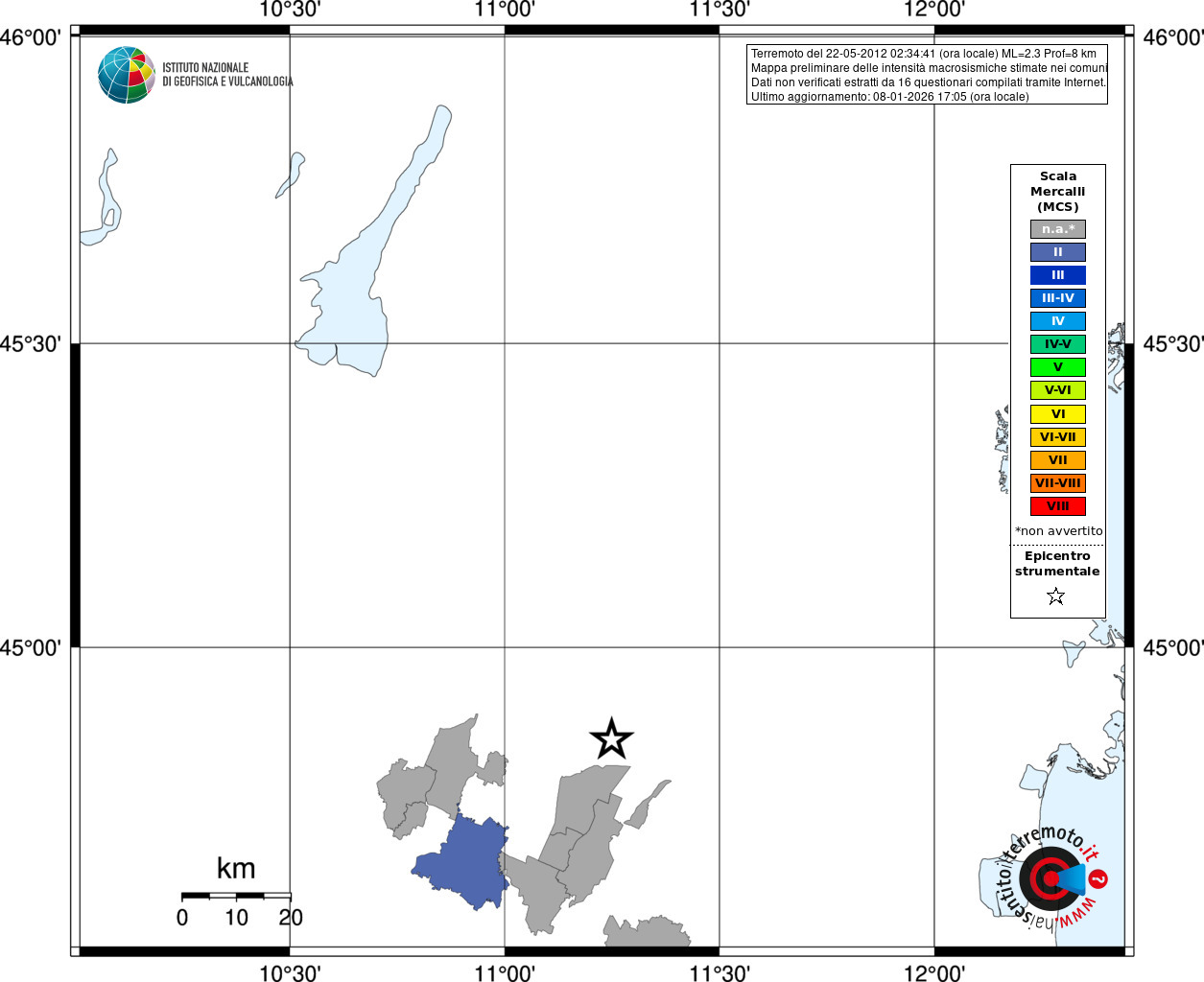Click the 'Scala Mercalli (MCS)' legend title

pyautogui.click(x=1058, y=192)
